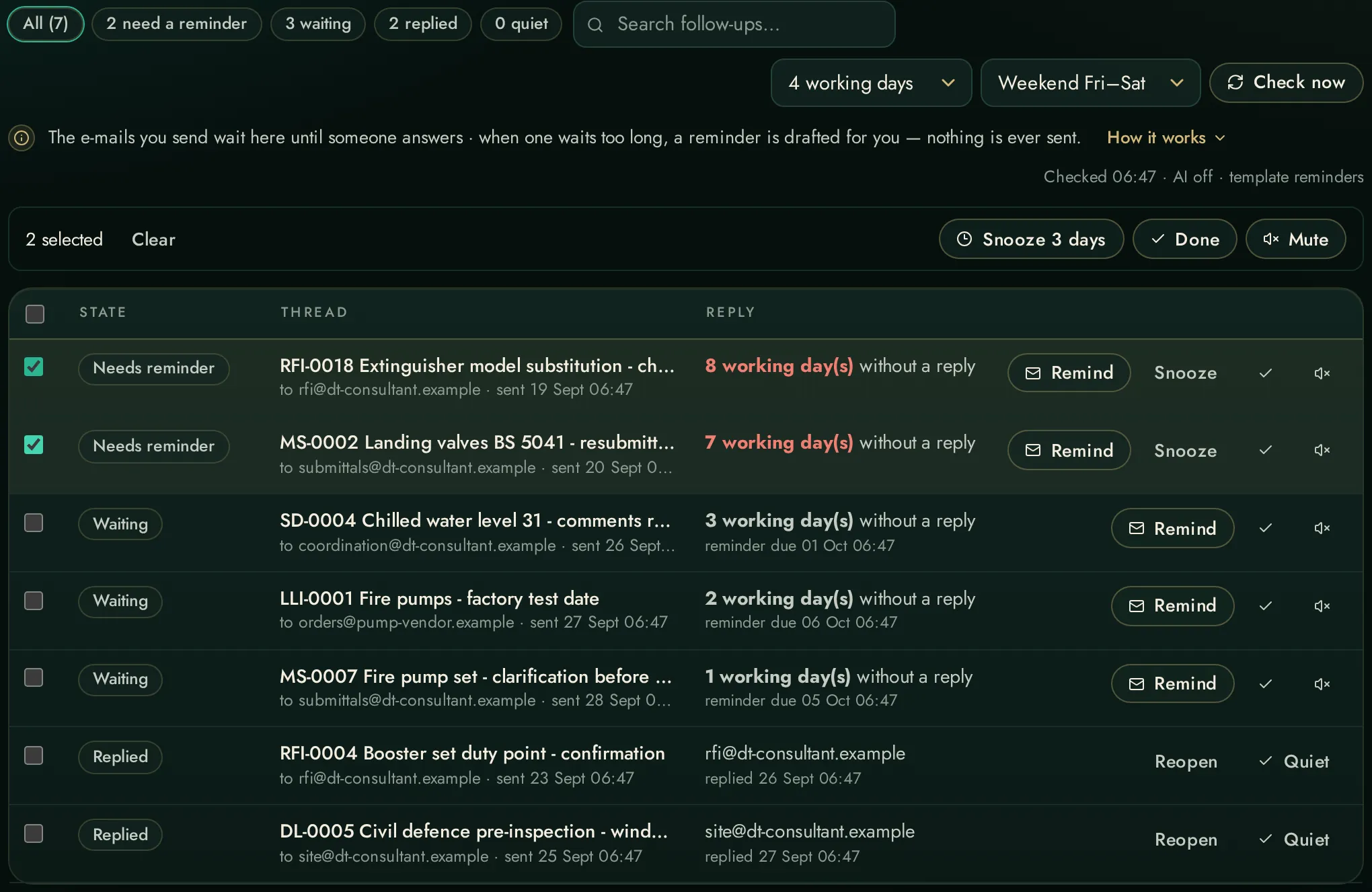Mute the MS-0007 Fire pump set thread
This screenshot has height=892, width=1372.
(1322, 683)
